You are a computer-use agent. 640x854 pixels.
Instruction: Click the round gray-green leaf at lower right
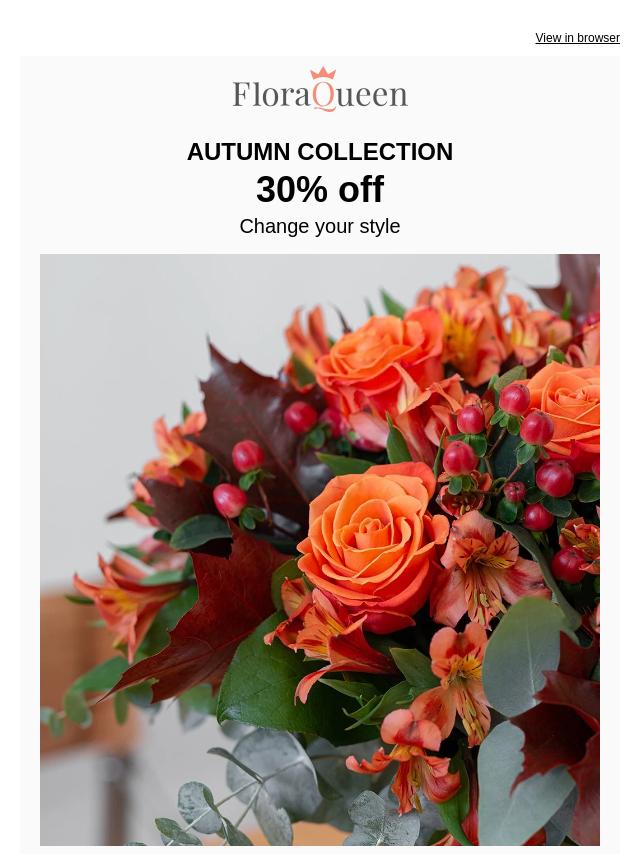pyautogui.click(x=523, y=656)
